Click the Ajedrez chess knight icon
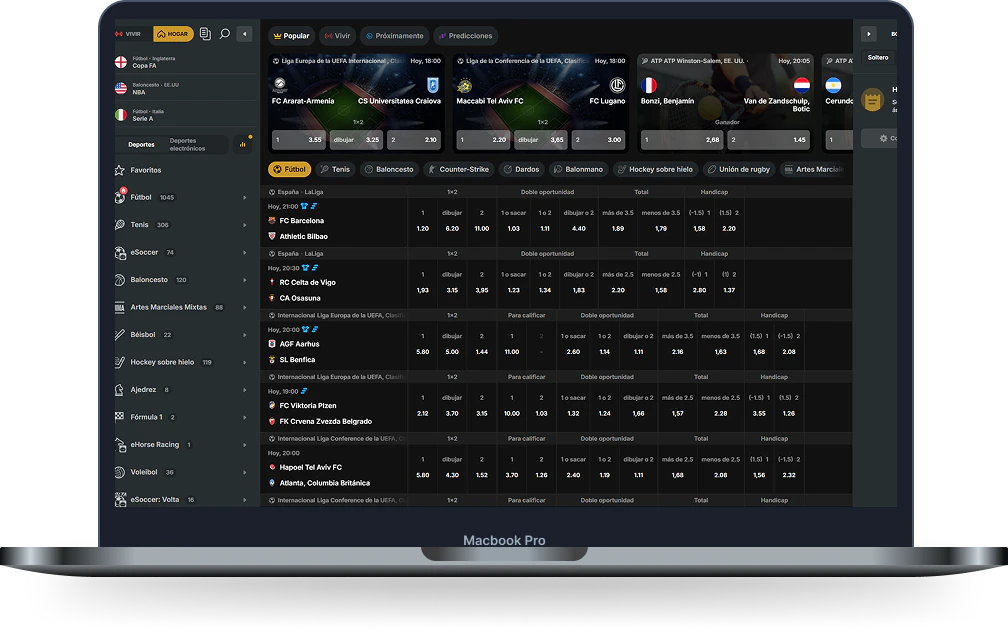The height and width of the screenshot is (632, 1008). pos(120,390)
